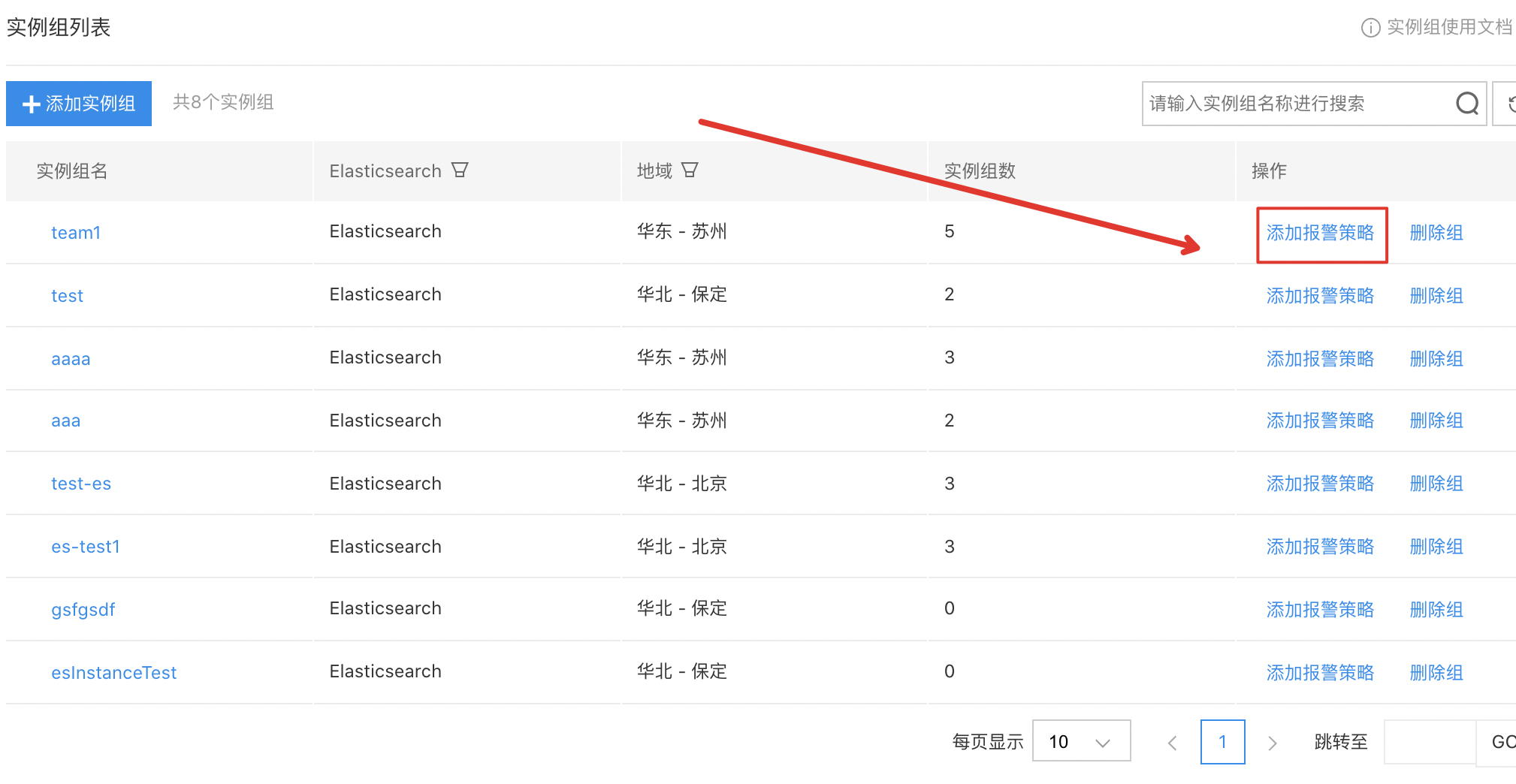
Task: Click the 华东 - 苏州 cell in team1 row
Action: click(682, 231)
